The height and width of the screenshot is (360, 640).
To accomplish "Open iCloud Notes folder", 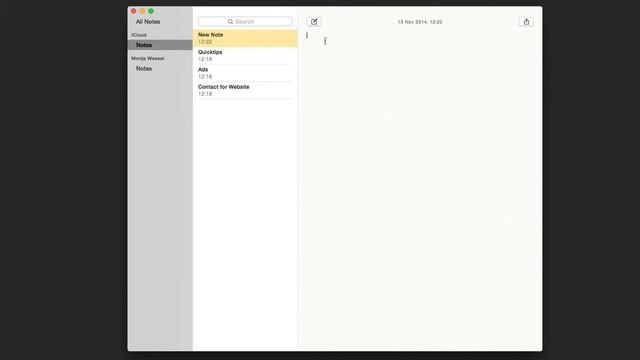I will [160, 45].
